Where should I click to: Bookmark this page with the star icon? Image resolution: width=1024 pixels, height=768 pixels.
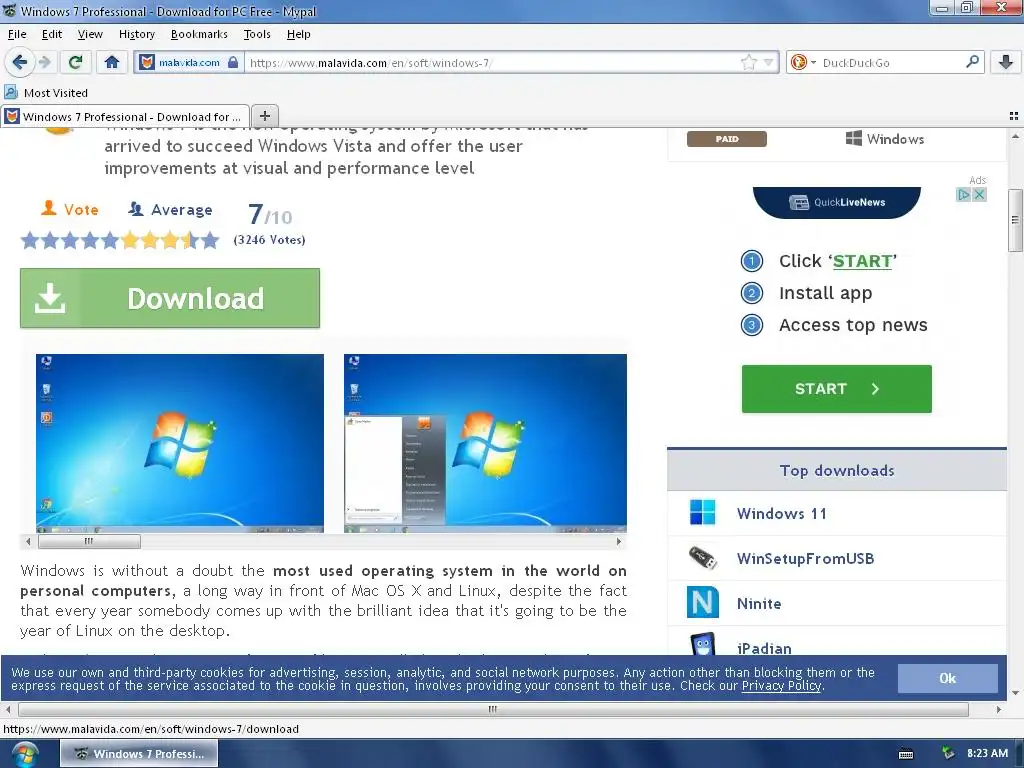[x=748, y=62]
